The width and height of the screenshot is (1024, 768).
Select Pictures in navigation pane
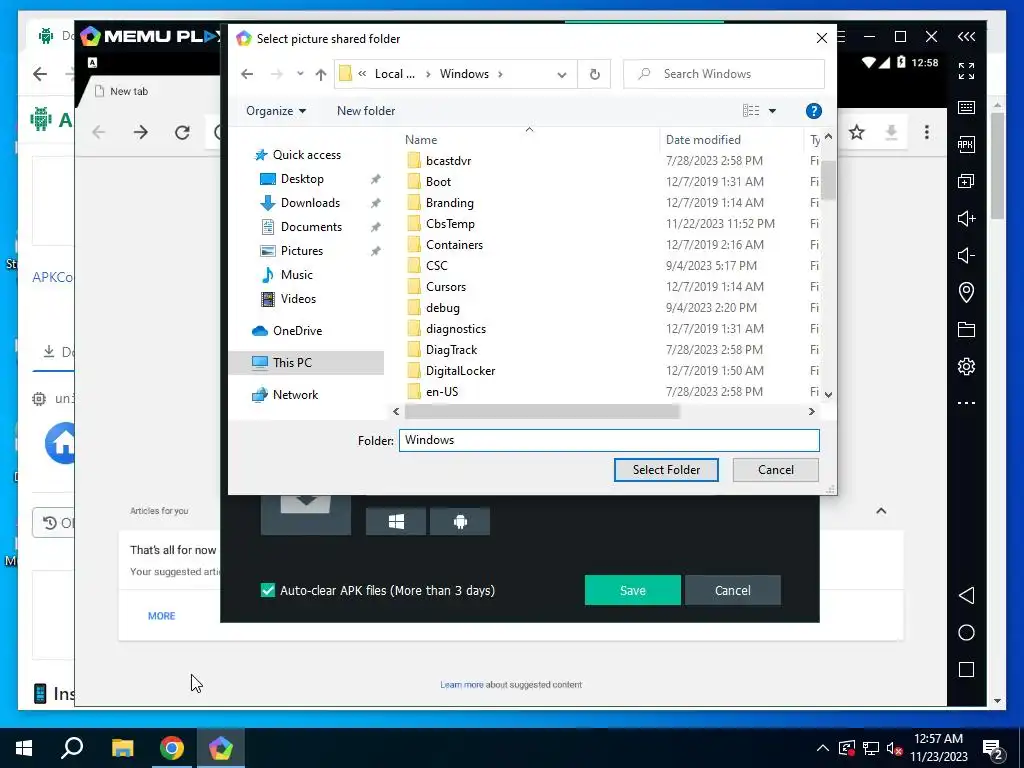(302, 251)
